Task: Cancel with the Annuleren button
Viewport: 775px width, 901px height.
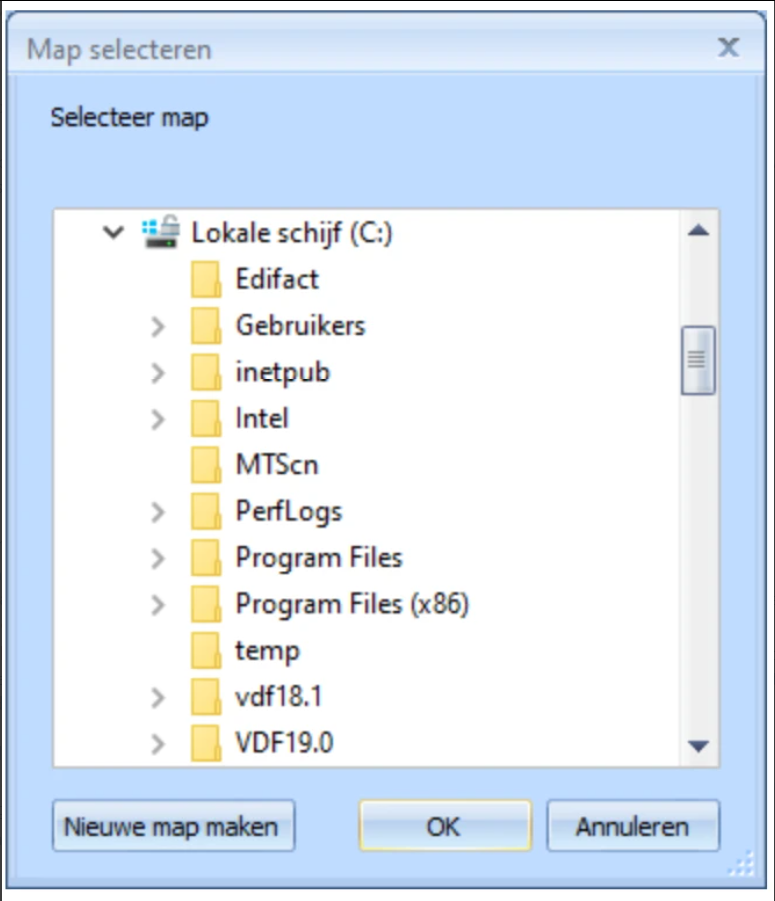Action: tap(632, 827)
